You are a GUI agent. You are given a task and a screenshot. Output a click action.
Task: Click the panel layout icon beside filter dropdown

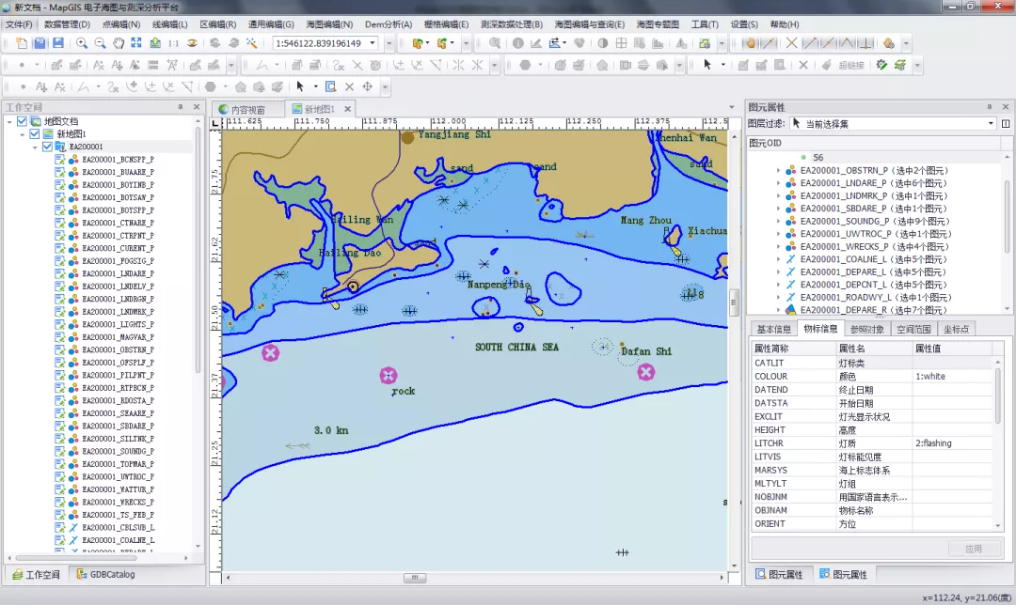pyautogui.click(x=1006, y=124)
